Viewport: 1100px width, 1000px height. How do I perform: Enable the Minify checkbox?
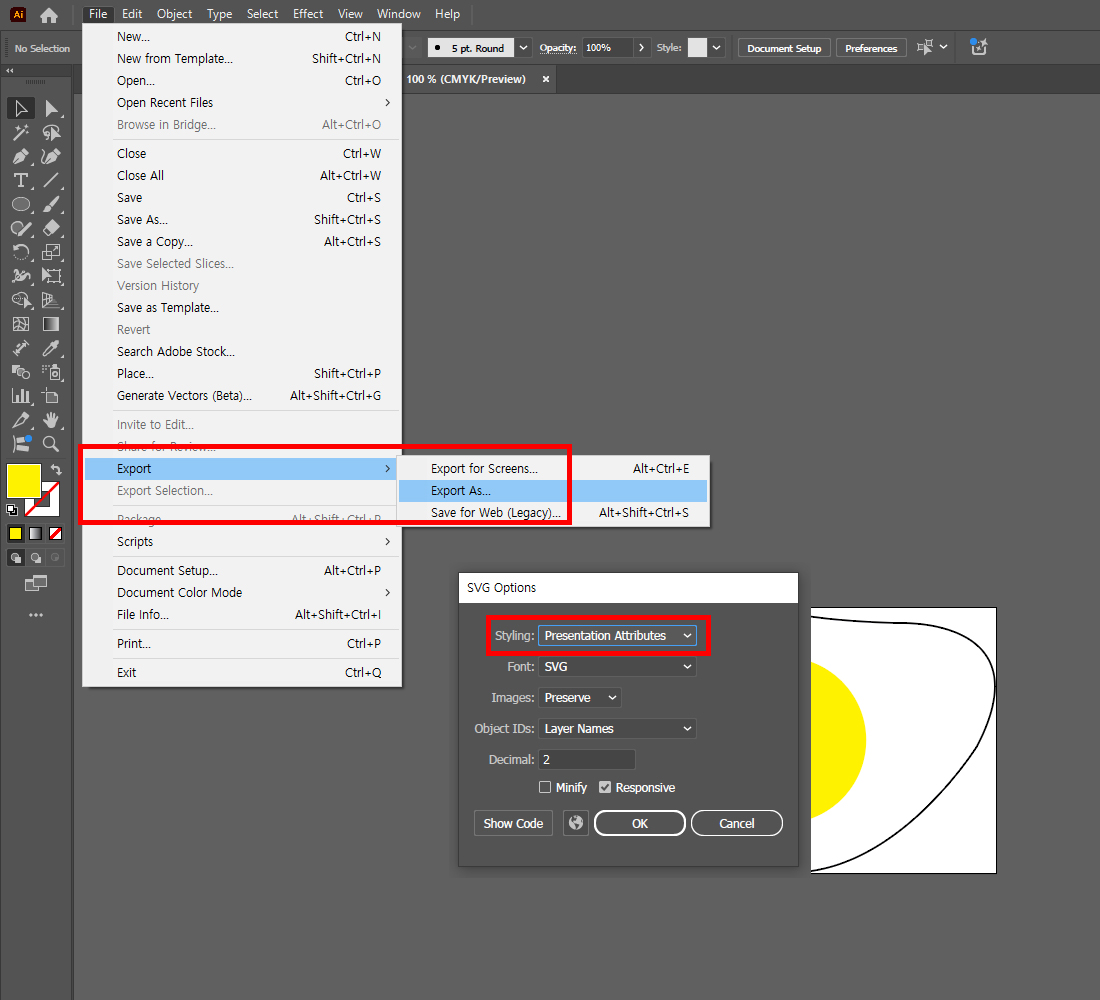[x=544, y=787]
